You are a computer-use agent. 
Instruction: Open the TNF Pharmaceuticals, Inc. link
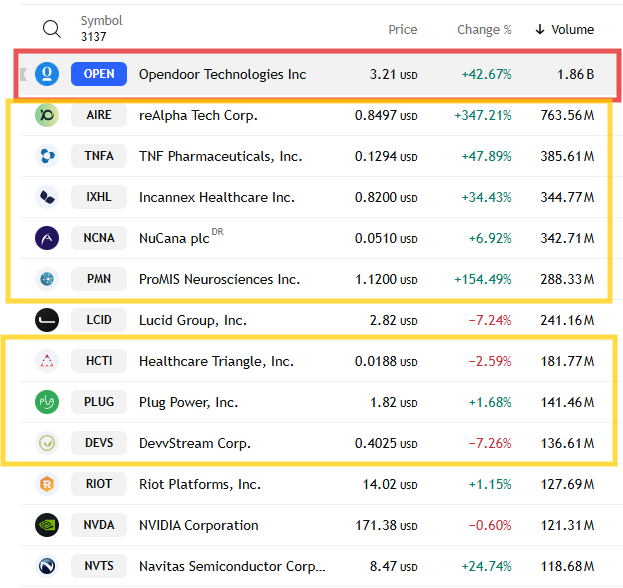click(x=221, y=156)
